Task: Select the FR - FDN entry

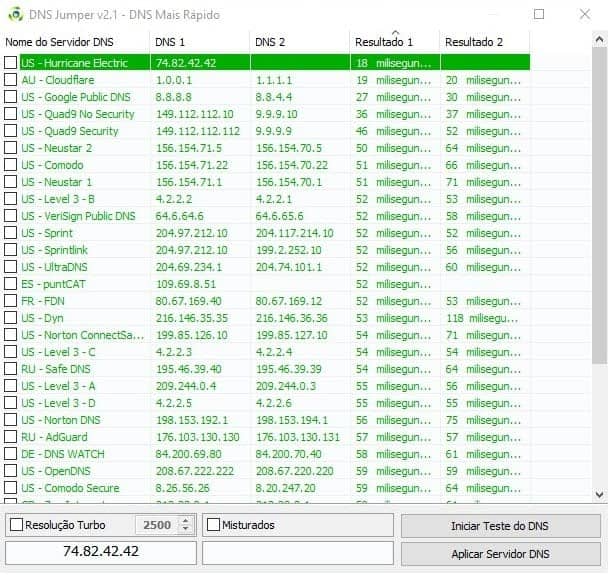Action: pyautogui.click(x=43, y=301)
